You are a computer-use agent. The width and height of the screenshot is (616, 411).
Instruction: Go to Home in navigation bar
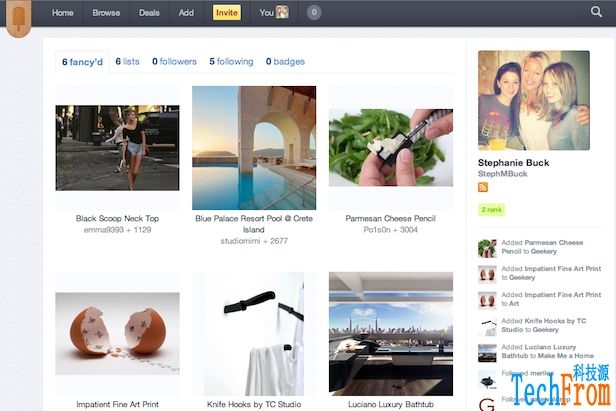coord(63,13)
